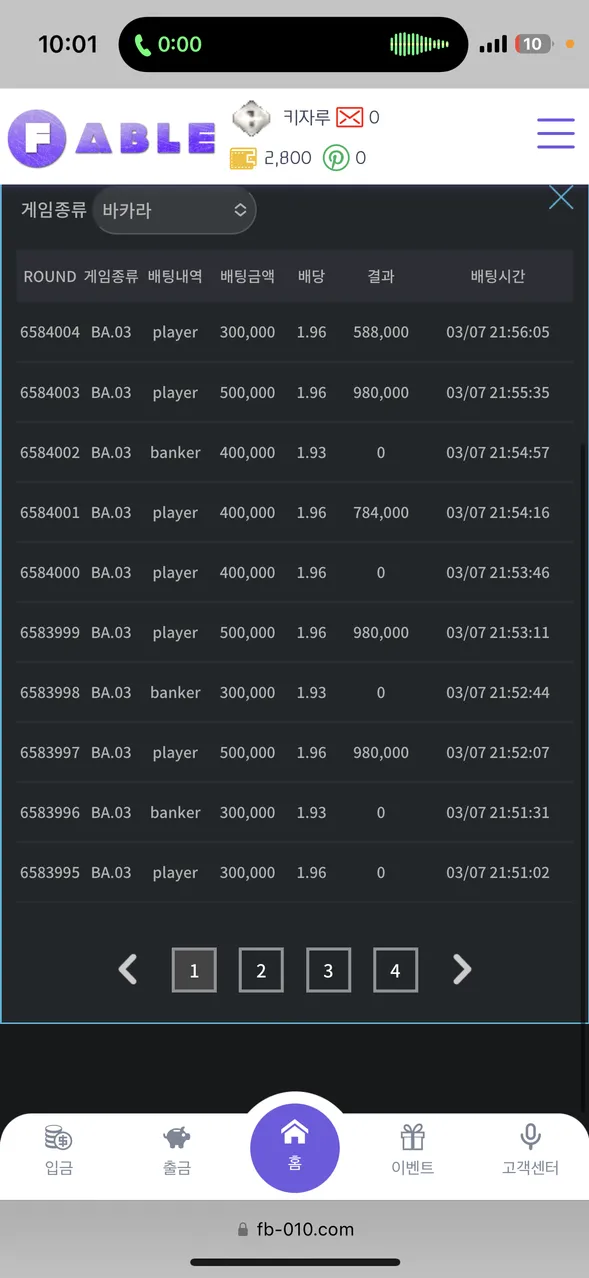
Task: Open the red envelope messages icon
Action: (349, 118)
